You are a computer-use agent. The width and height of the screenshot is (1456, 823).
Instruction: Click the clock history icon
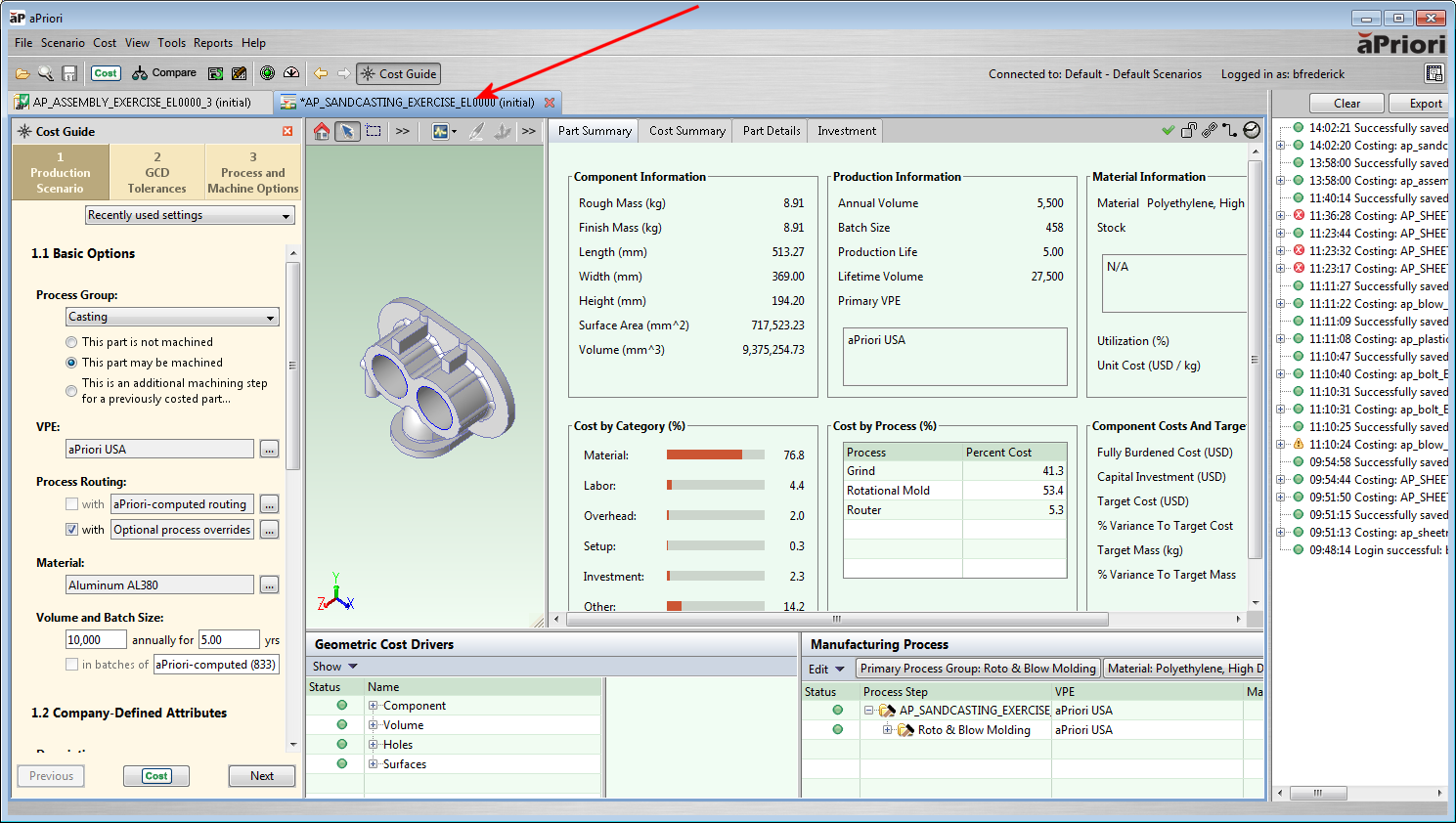click(x=1252, y=130)
